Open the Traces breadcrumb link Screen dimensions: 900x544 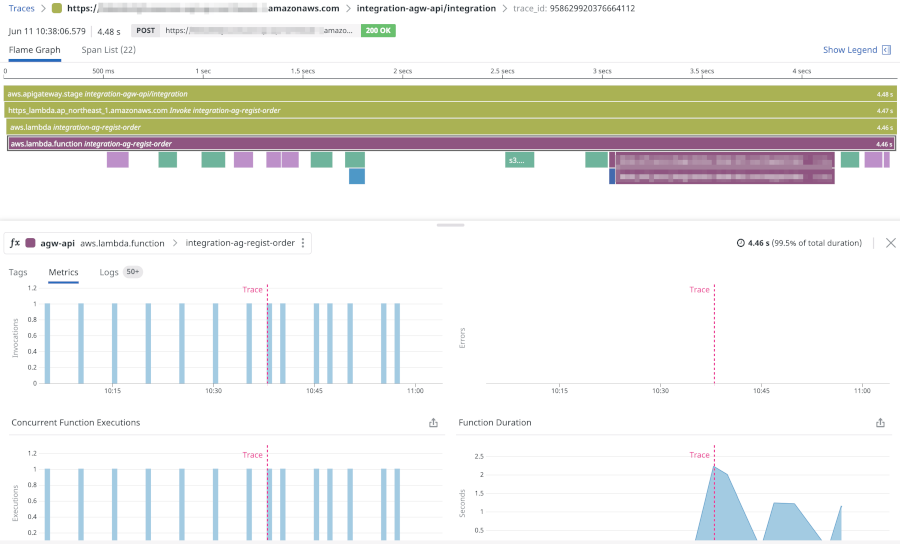pos(21,9)
